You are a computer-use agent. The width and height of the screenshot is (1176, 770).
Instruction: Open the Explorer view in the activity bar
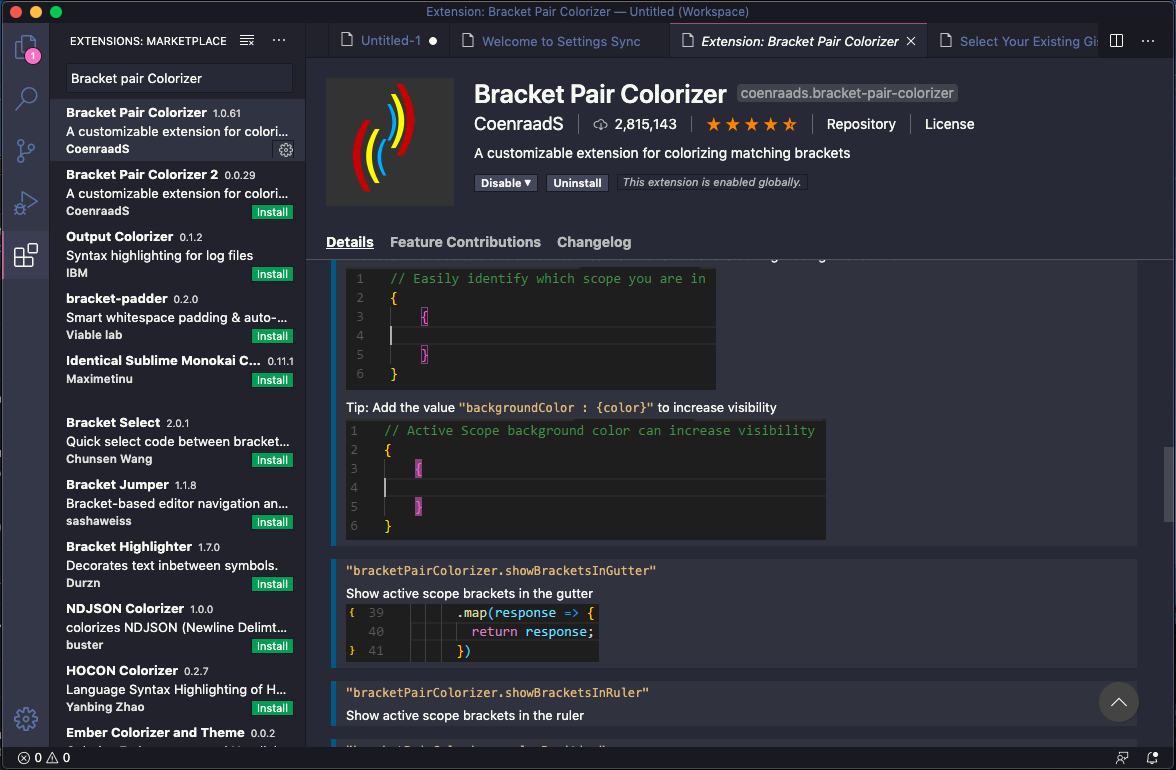point(26,47)
